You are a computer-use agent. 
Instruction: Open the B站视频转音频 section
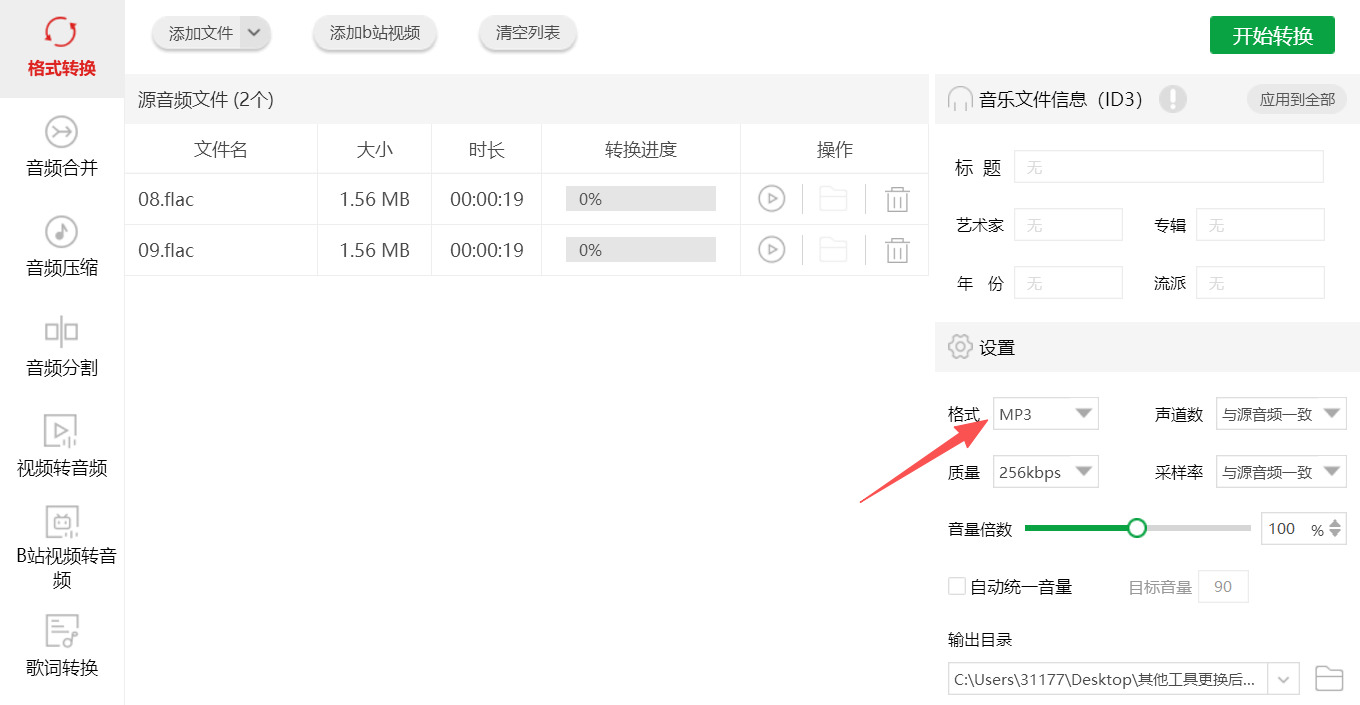coord(62,549)
